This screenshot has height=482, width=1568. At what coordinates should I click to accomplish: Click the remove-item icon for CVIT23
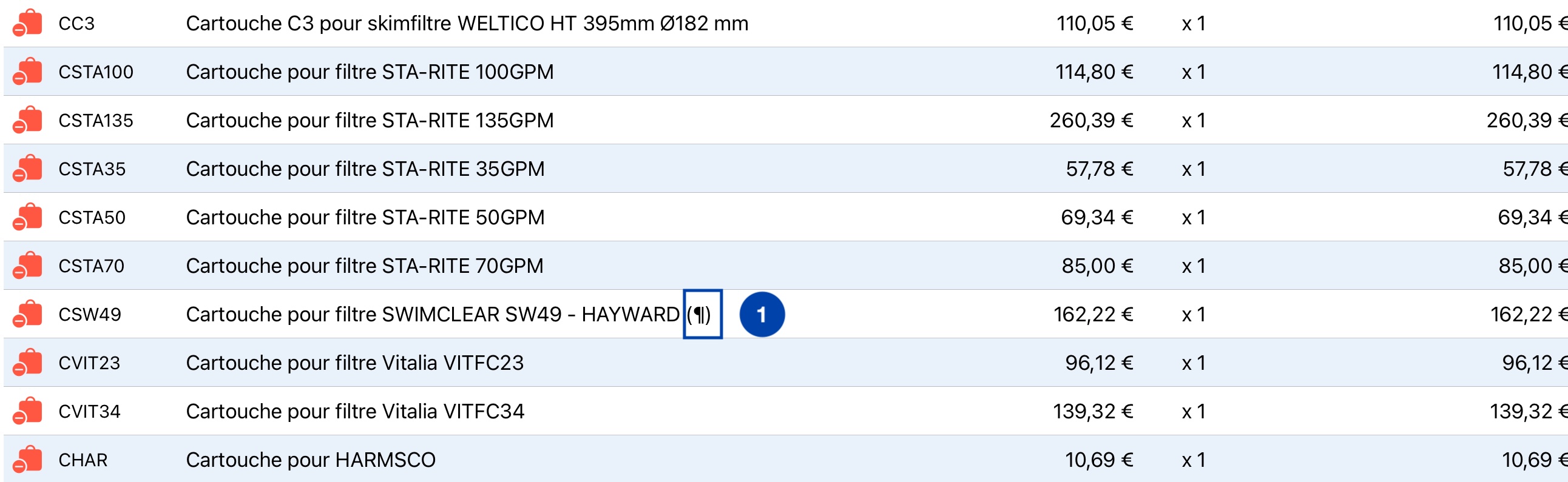click(27, 363)
